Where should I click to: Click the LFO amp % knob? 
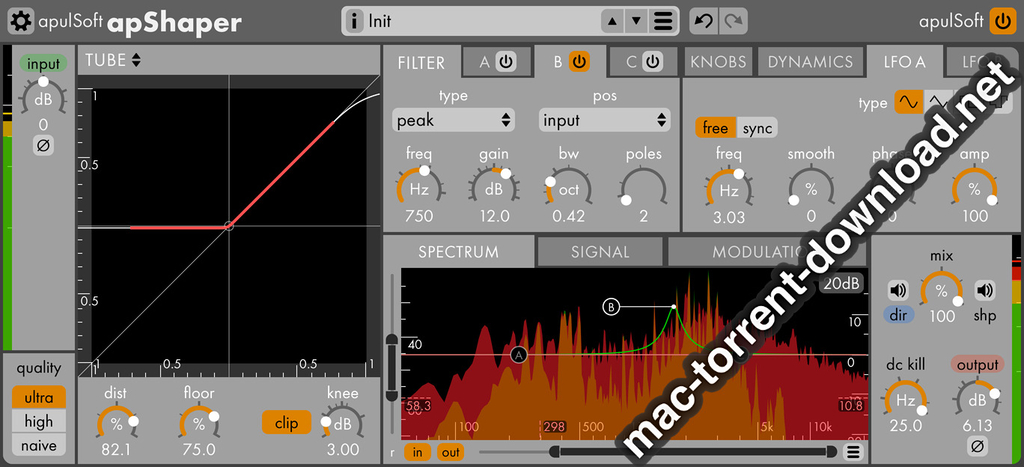click(x=974, y=190)
